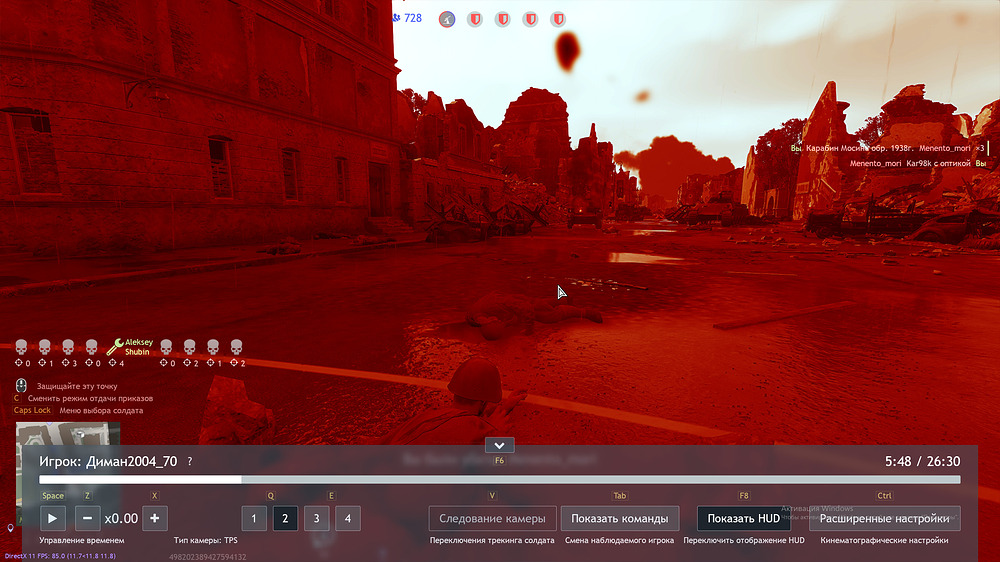Click the session number 498202389427594132
The image size is (1000, 562).
tap(207, 557)
